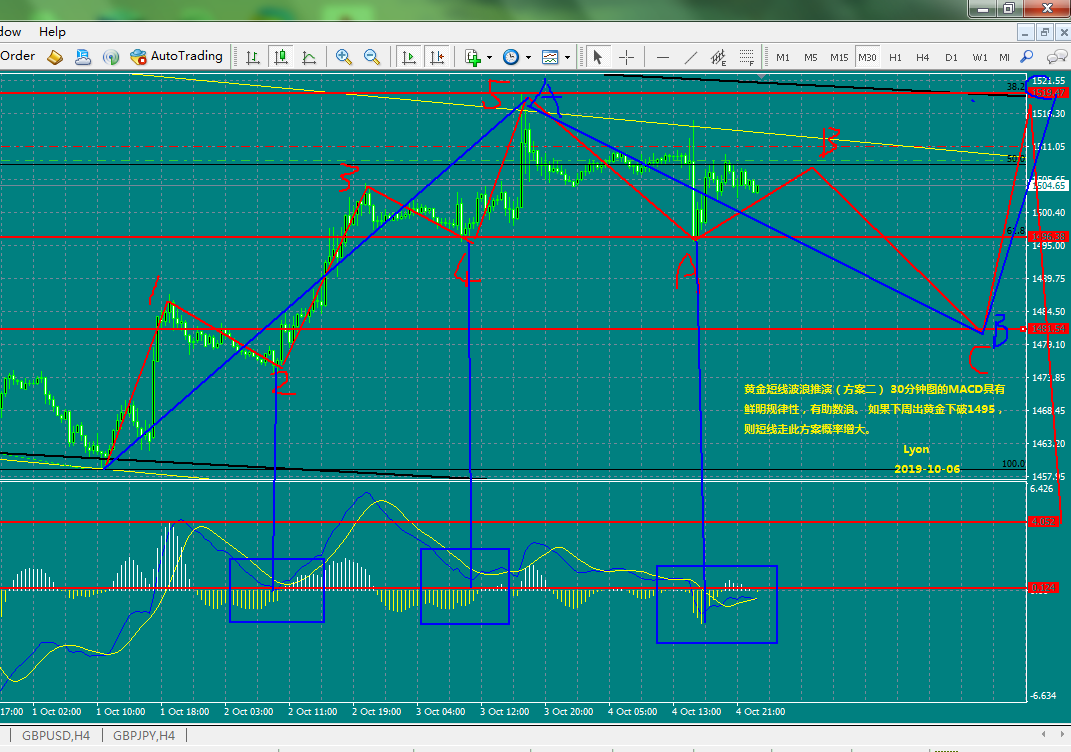Click the MACD 6.426 scale value
This screenshot has width=1071, height=752.
pos(1042,489)
